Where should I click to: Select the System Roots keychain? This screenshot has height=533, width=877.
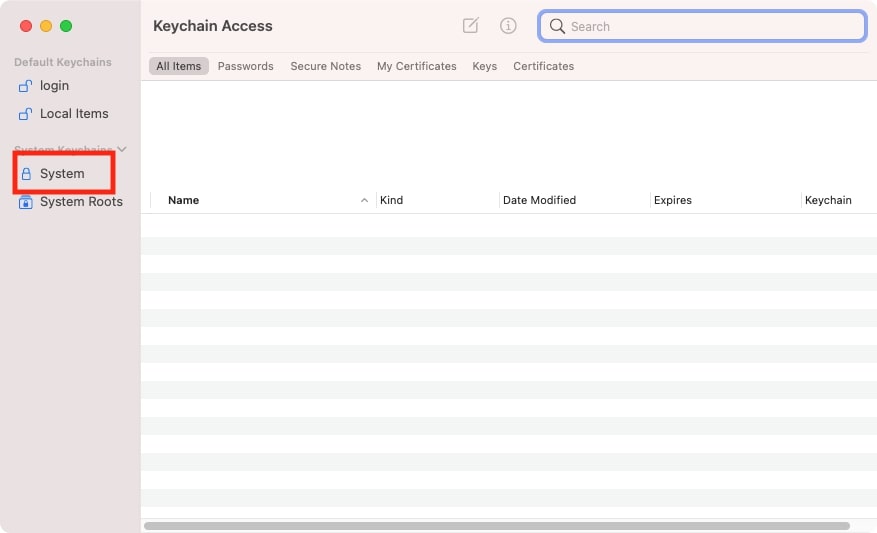[70, 201]
